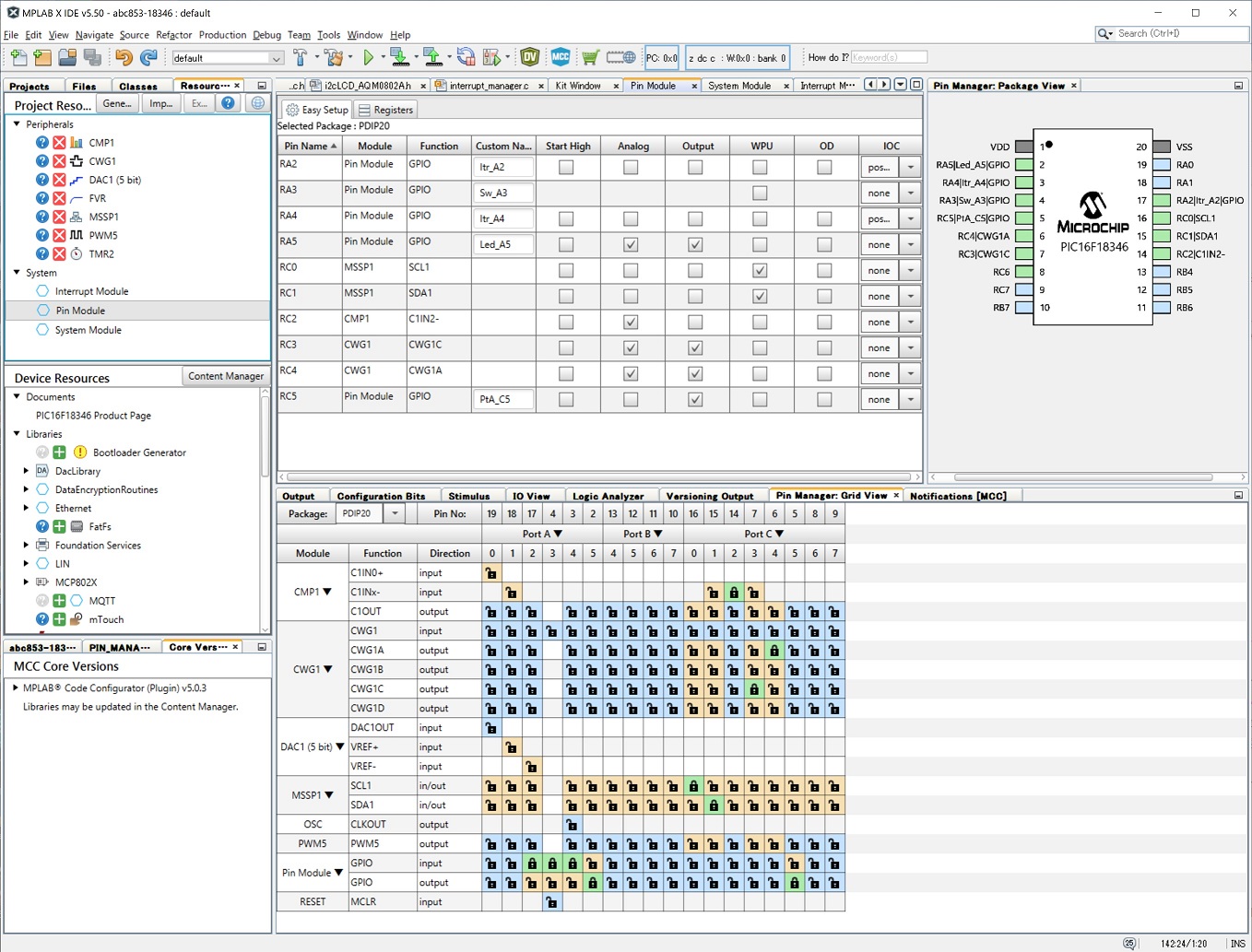Screen dimensions: 1252x952
Task: Toggle the Analog checkbox for RC2
Action: 631,323
